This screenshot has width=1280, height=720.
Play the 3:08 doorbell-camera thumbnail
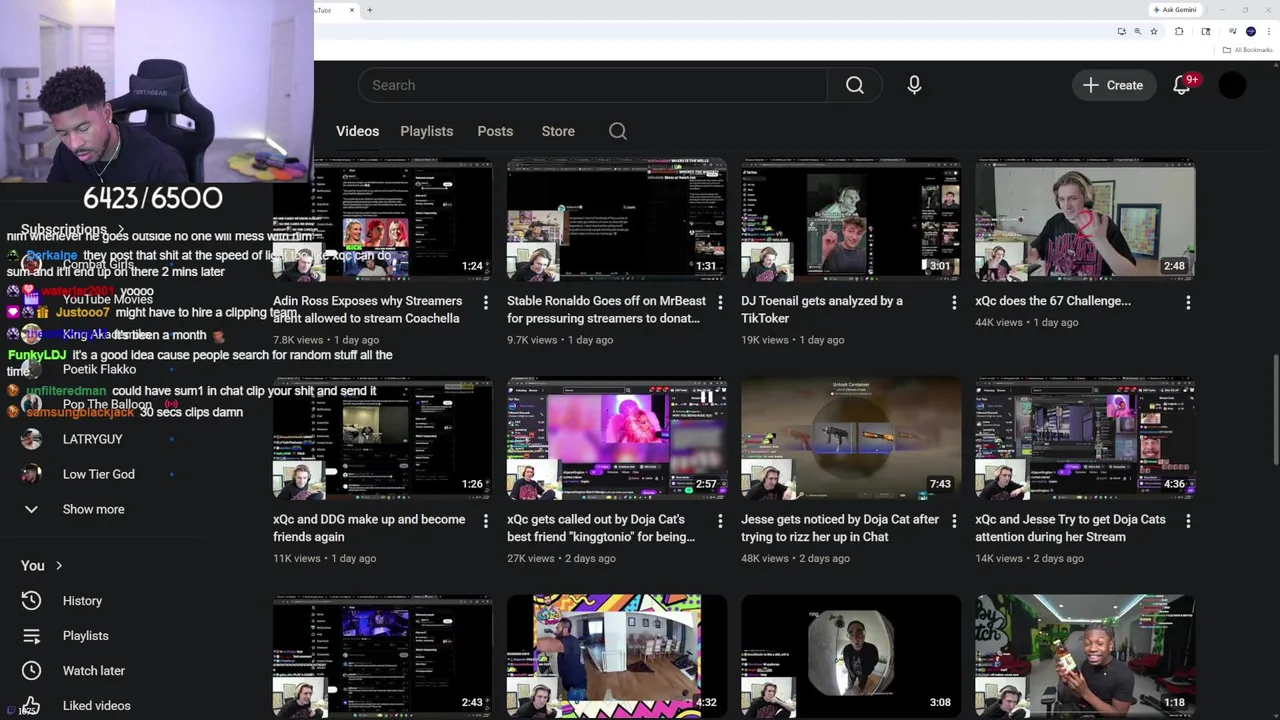click(850, 656)
